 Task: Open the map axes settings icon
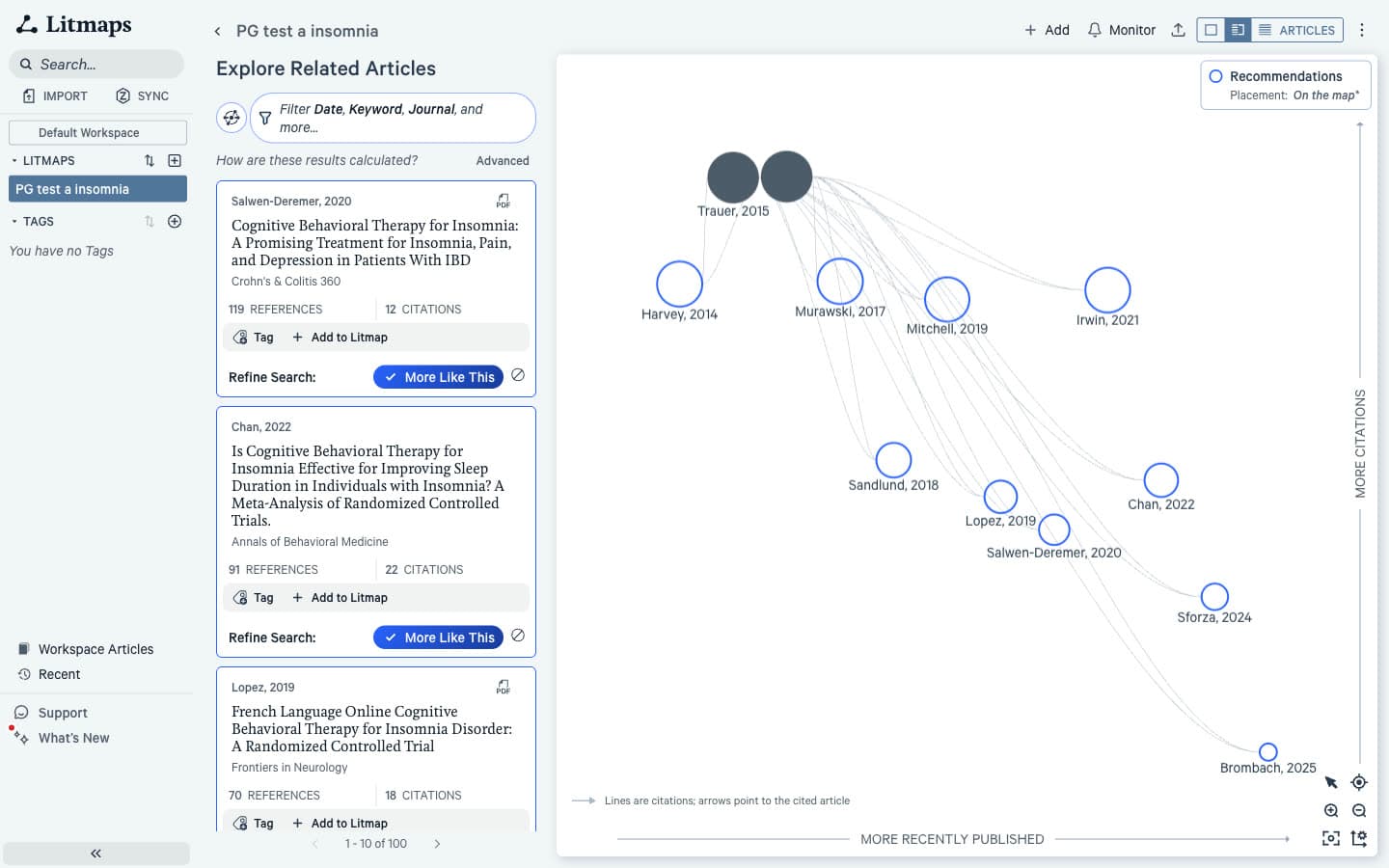tap(1359, 838)
